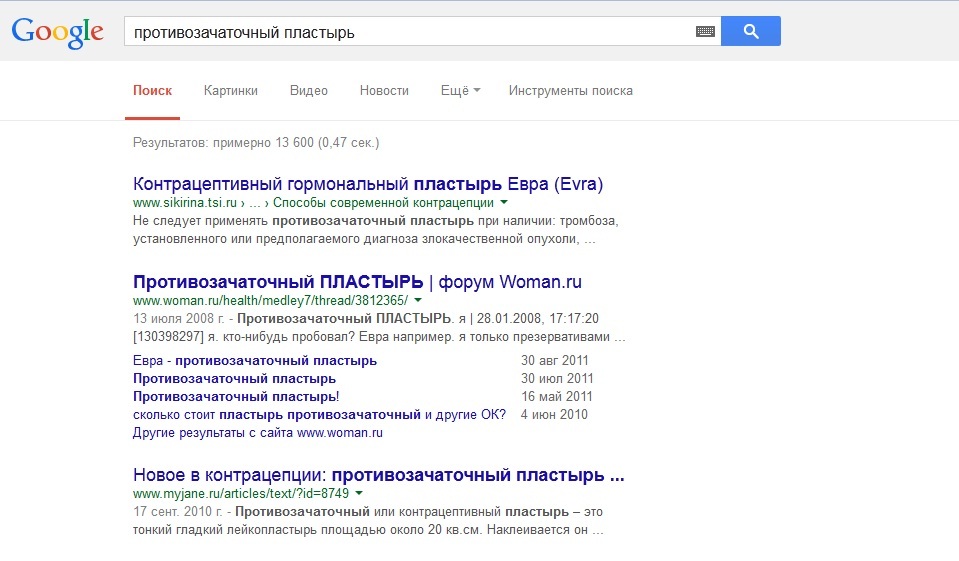
Task: Open Новое в контрацепции result title
Action: point(379,475)
